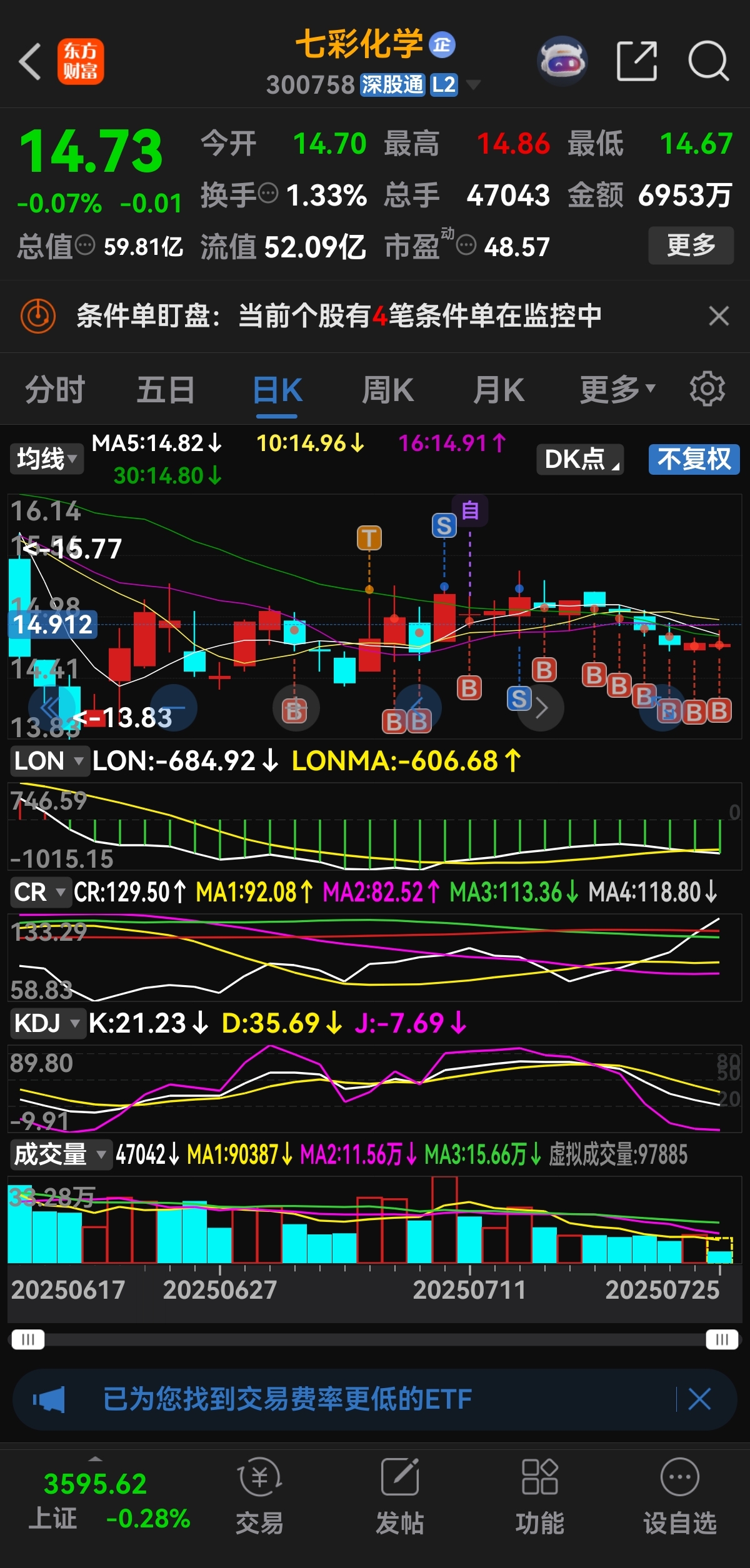This screenshot has width=750, height=1568.
Task: Expand stock code dropdown triangle
Action: (473, 84)
